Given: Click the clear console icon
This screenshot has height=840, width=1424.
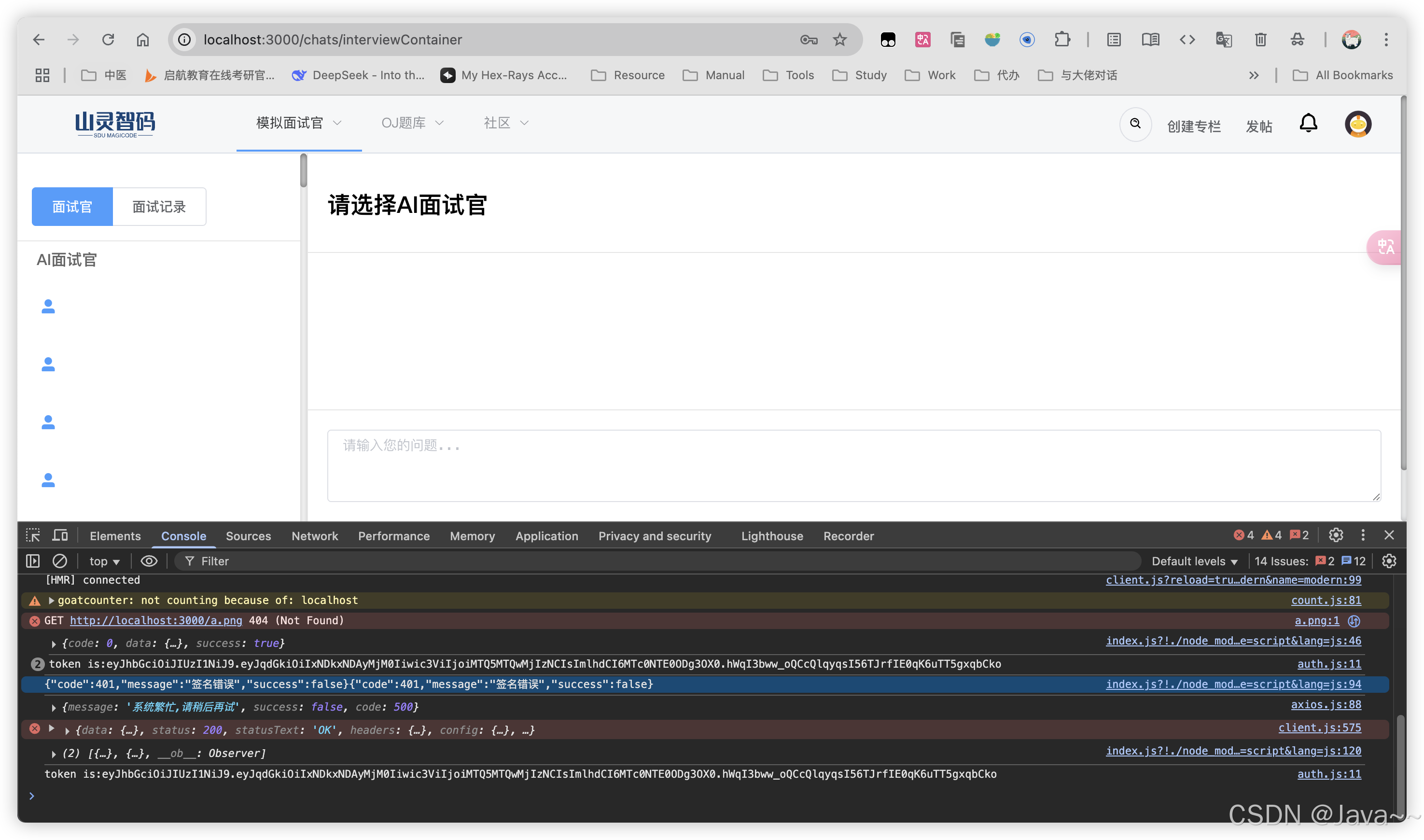Looking at the screenshot, I should tap(60, 561).
